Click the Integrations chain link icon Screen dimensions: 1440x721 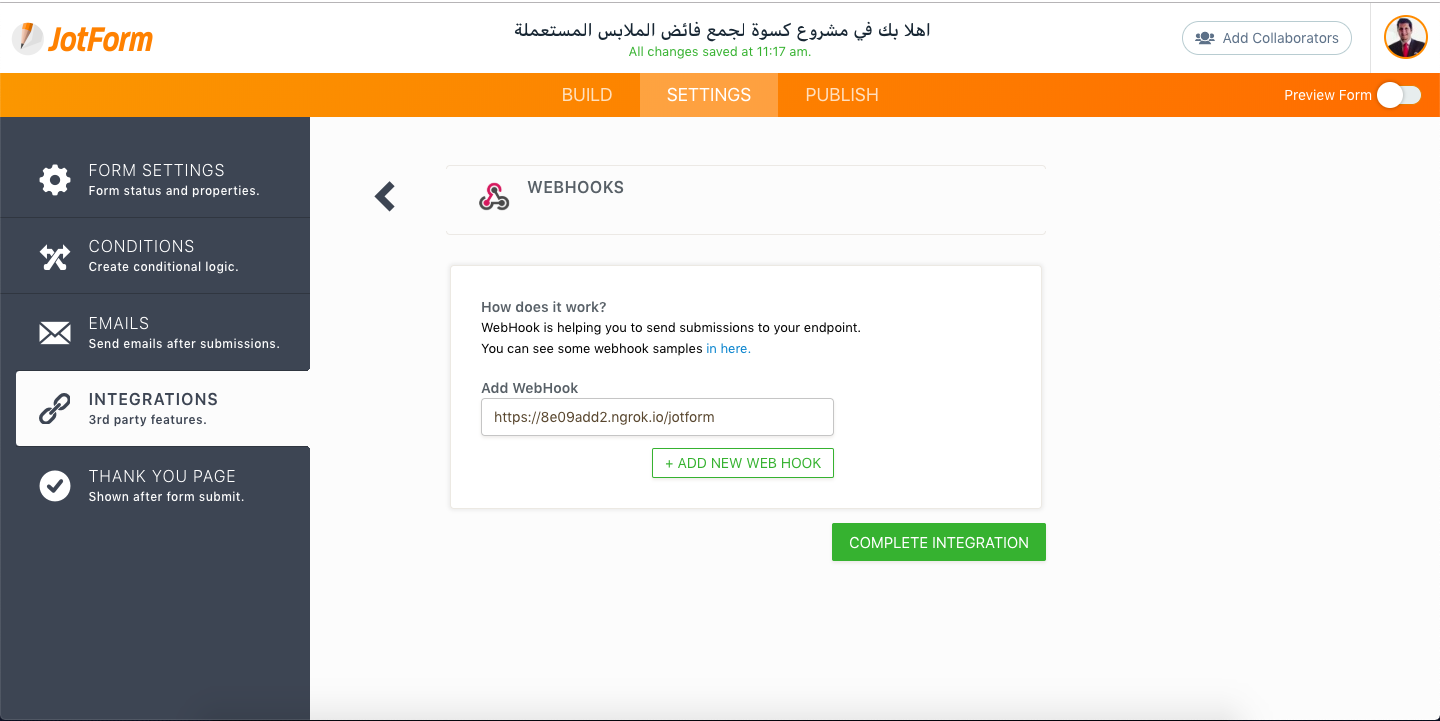click(x=55, y=409)
